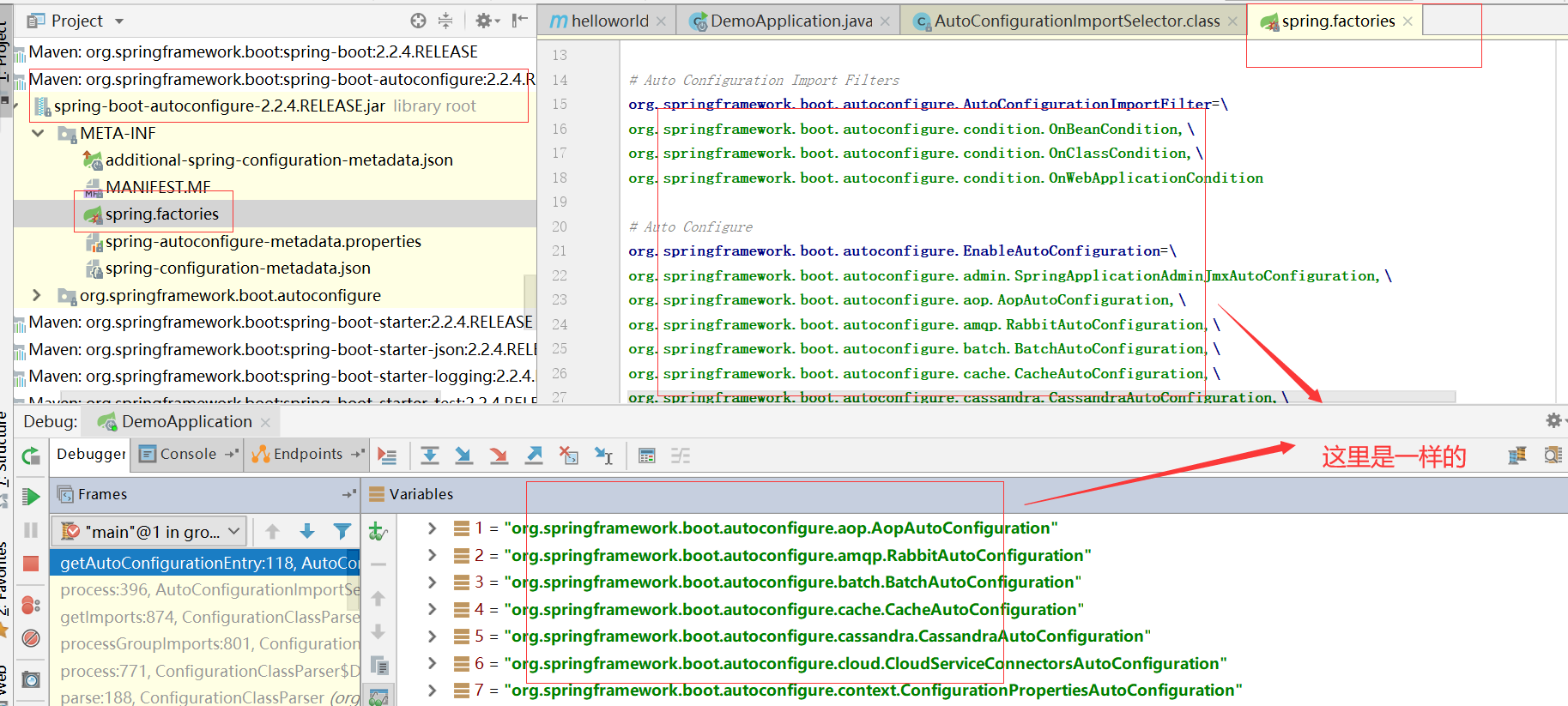The image size is (1568, 706).
Task: Select MANIFEST.MF file
Action: point(158,186)
